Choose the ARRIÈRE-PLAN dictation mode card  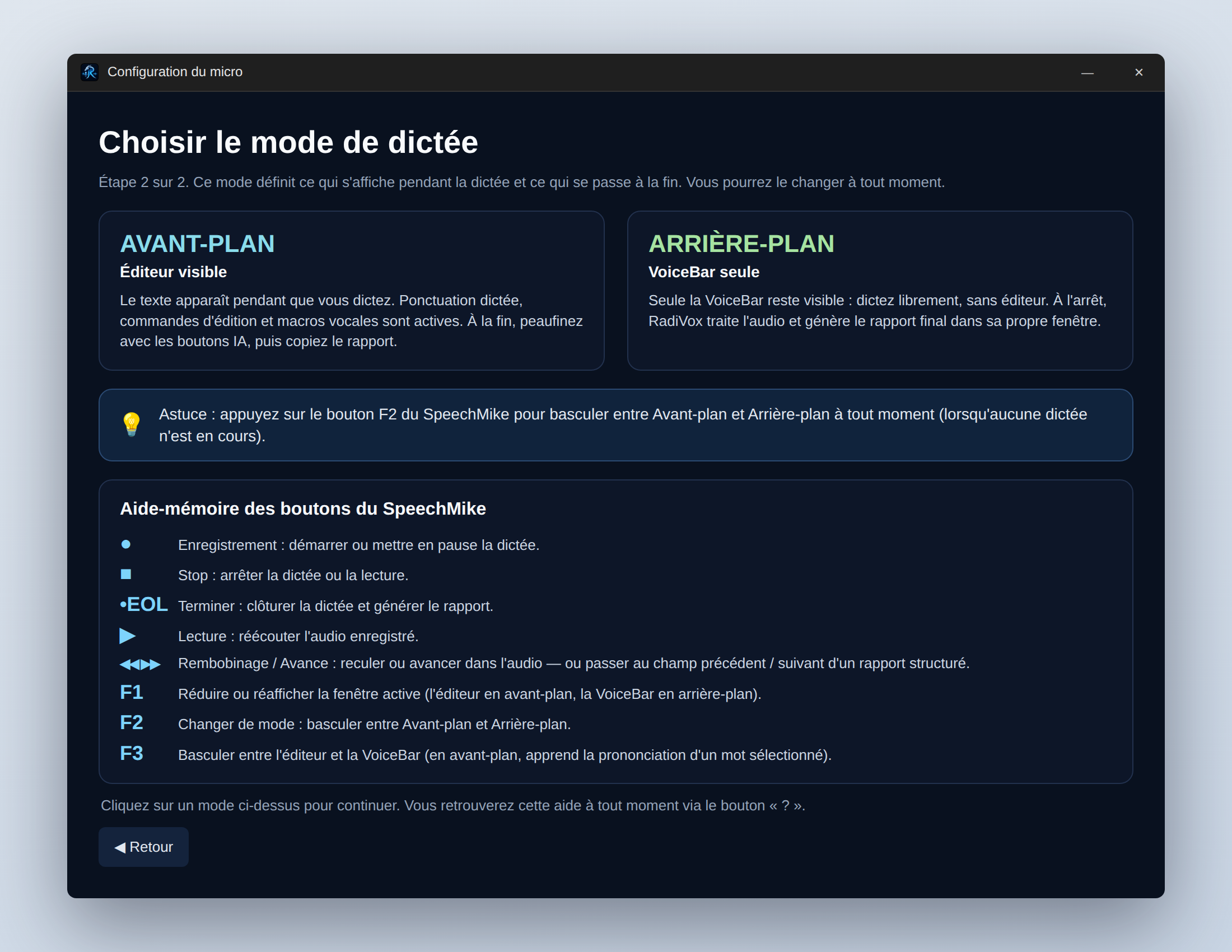[x=880, y=291]
